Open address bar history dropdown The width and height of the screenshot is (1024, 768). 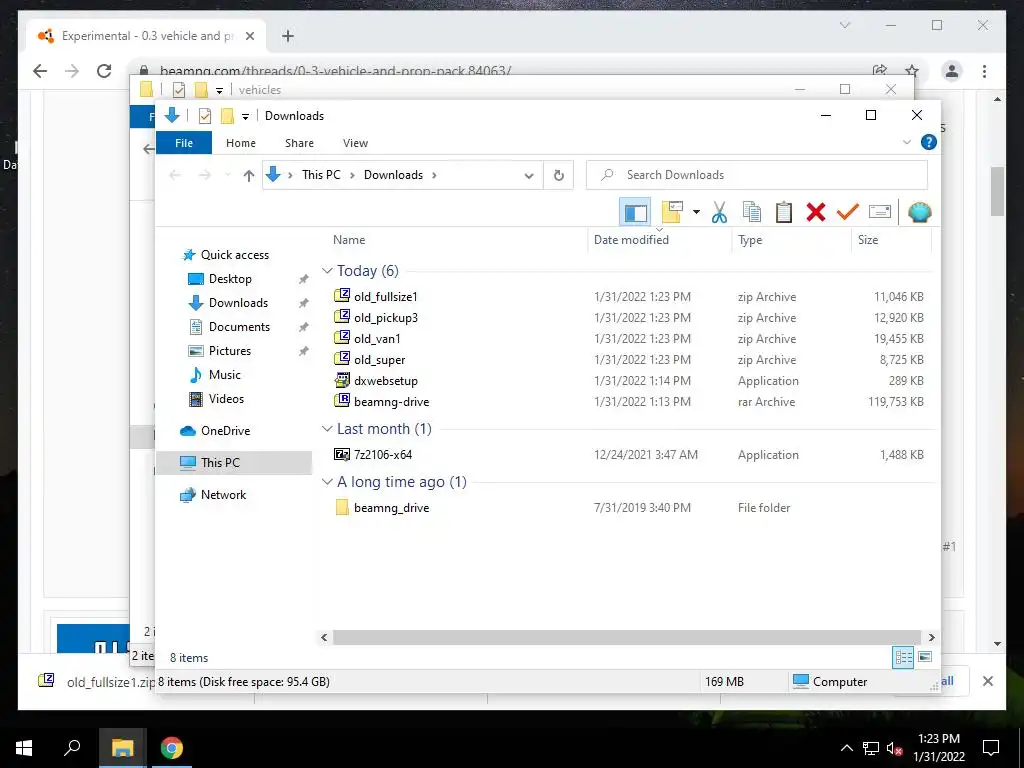coord(529,175)
